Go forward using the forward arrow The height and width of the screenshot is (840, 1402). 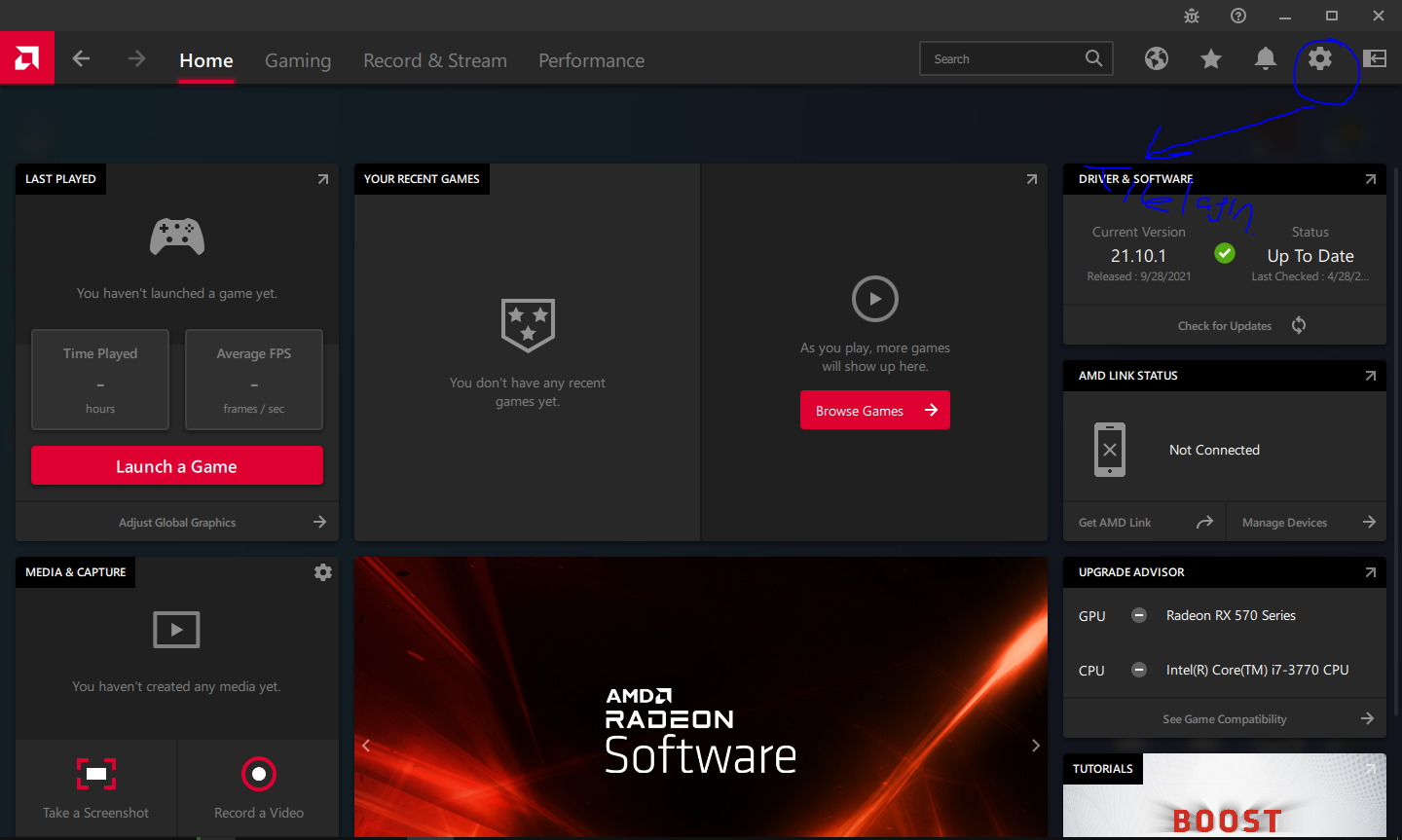click(x=136, y=58)
